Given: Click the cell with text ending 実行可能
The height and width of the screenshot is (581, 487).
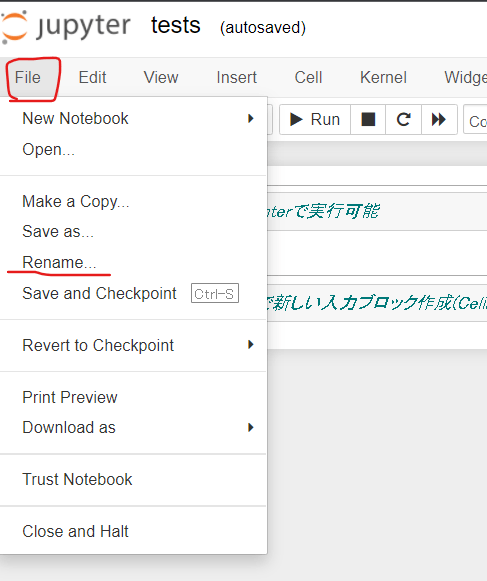Looking at the screenshot, I should pos(377,212).
